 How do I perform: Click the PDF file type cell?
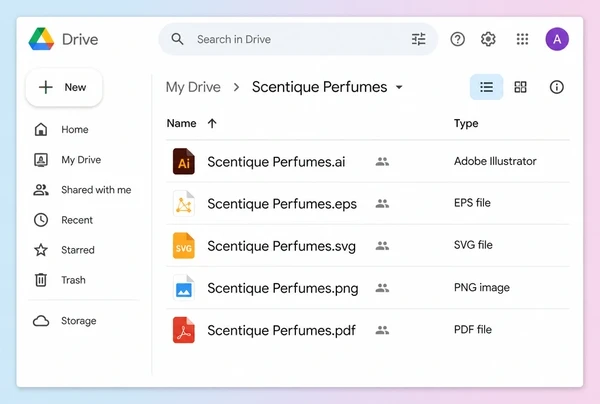(x=473, y=329)
